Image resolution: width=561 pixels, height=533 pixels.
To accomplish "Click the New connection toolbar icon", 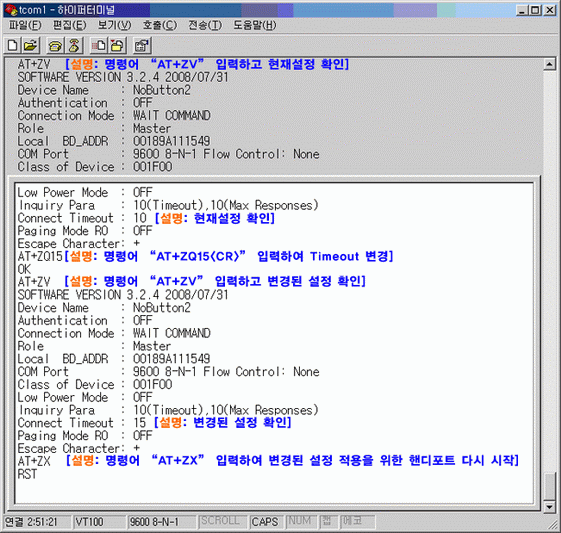I will [x=13, y=45].
